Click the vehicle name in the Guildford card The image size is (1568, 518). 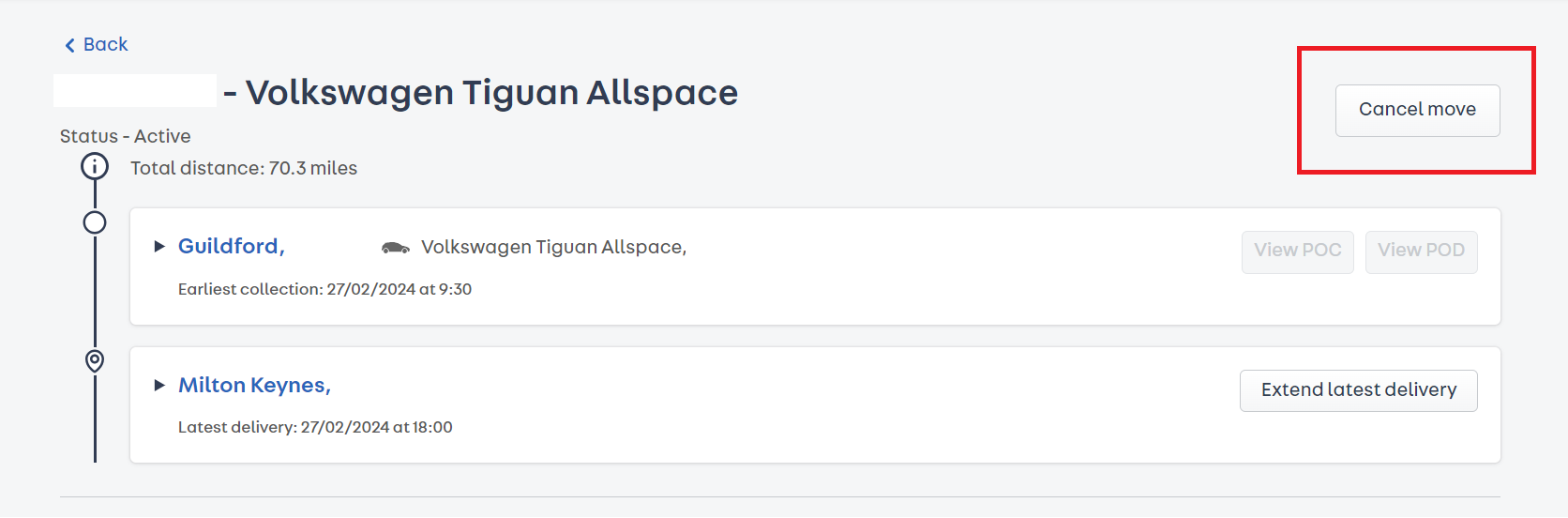click(553, 247)
